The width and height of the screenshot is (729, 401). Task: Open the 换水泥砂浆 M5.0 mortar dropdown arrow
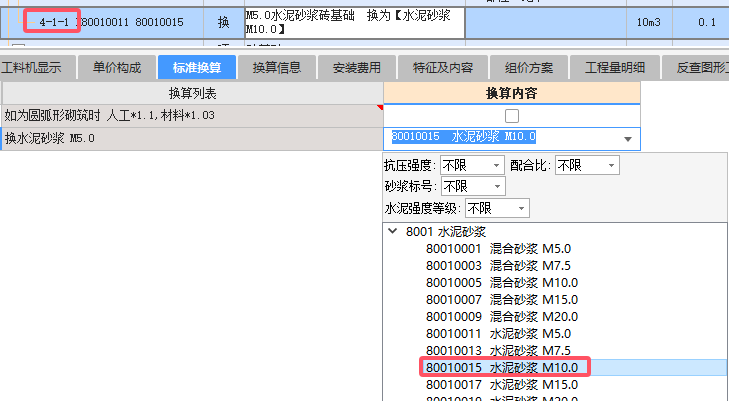pos(628,139)
